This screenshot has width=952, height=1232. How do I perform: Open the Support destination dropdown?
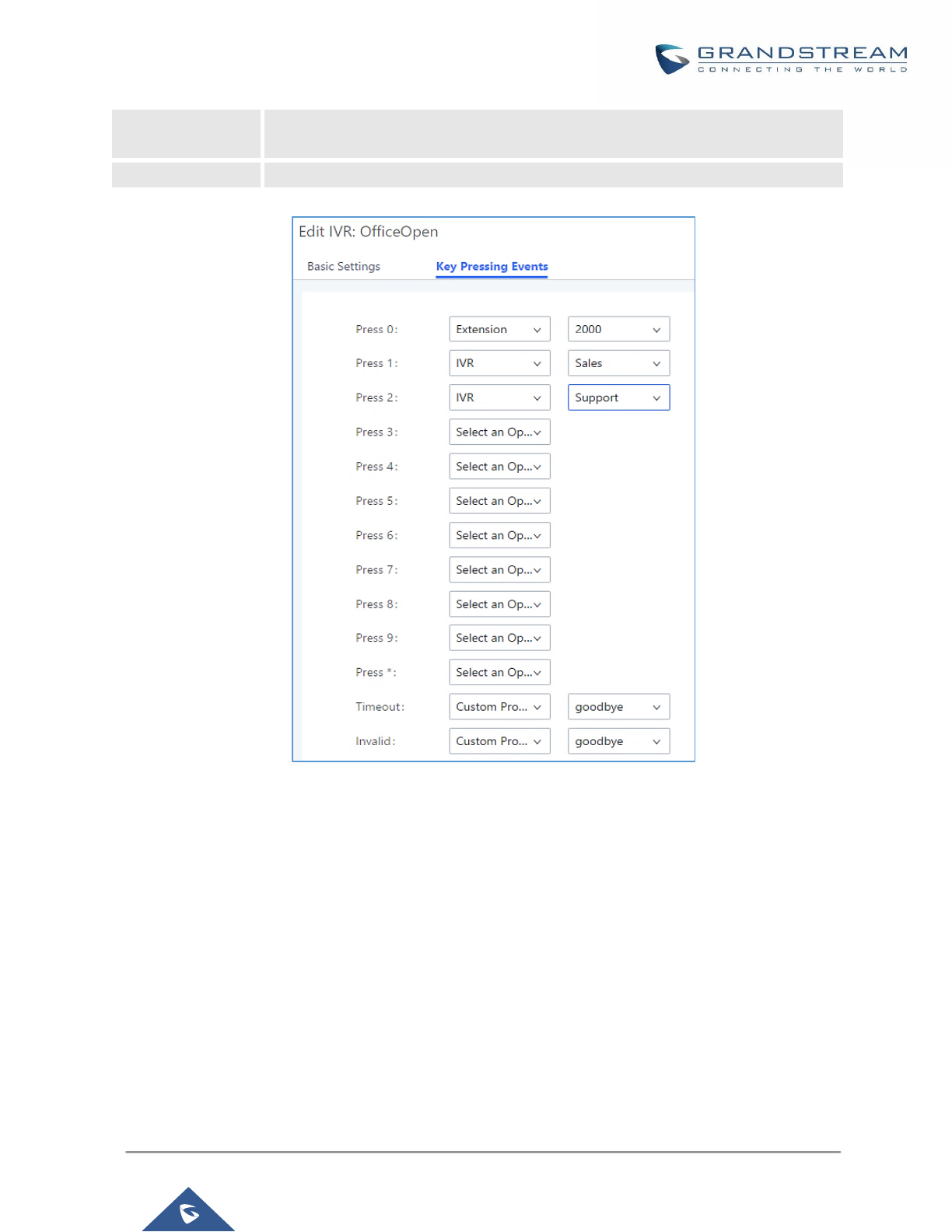coord(618,397)
